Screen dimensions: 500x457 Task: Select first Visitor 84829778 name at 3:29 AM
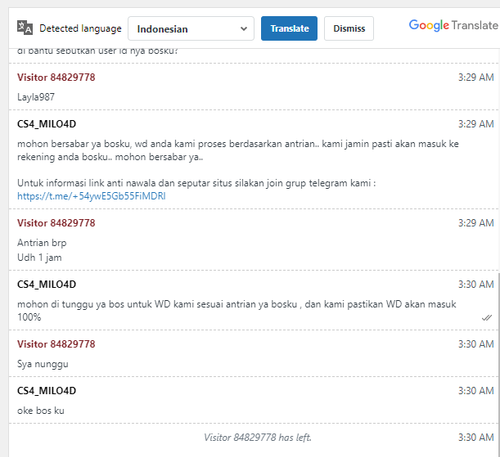[x=56, y=77]
